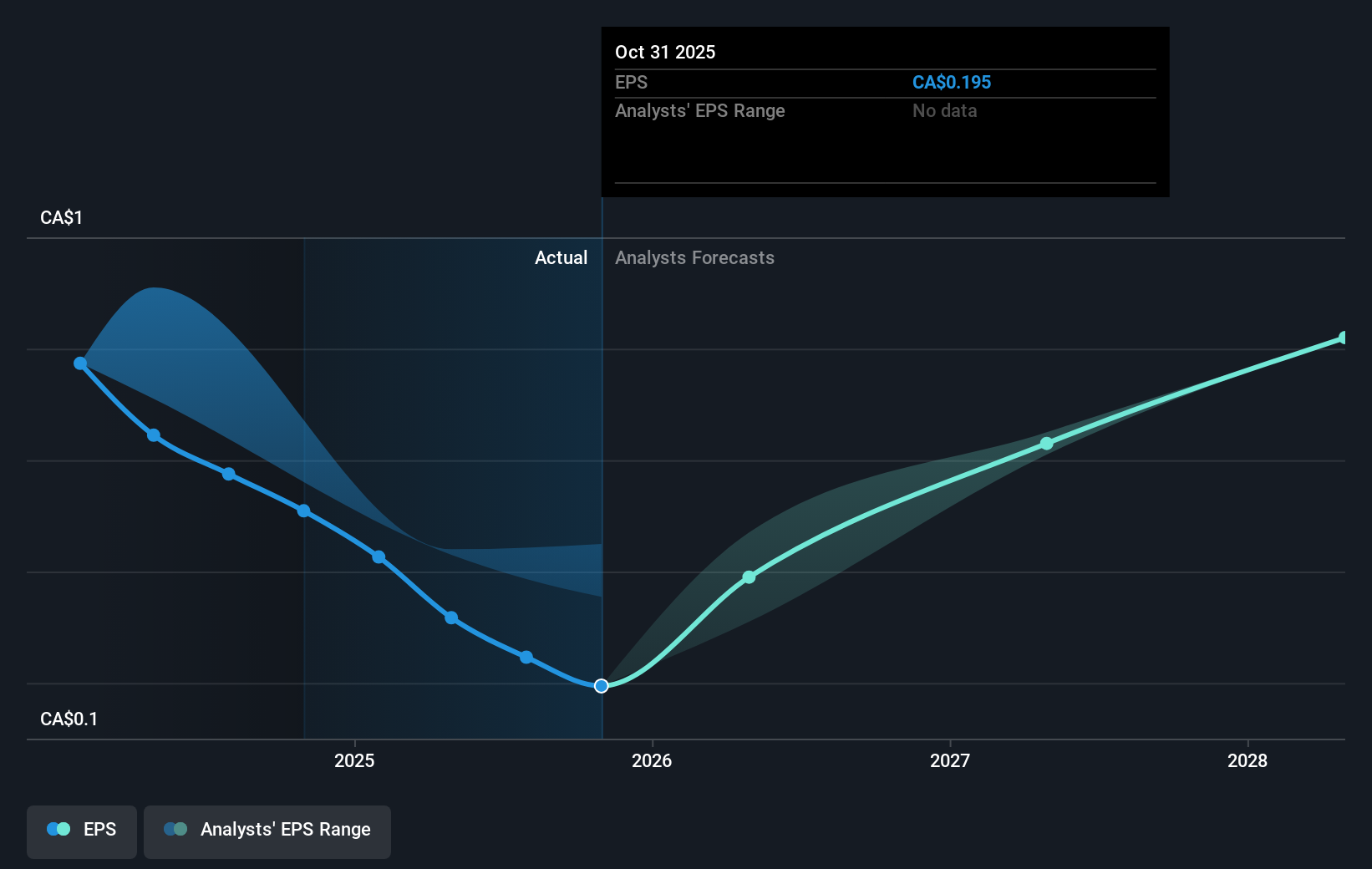Click the 2028 x-axis label
Screen dimensions: 1372x869
[1248, 760]
